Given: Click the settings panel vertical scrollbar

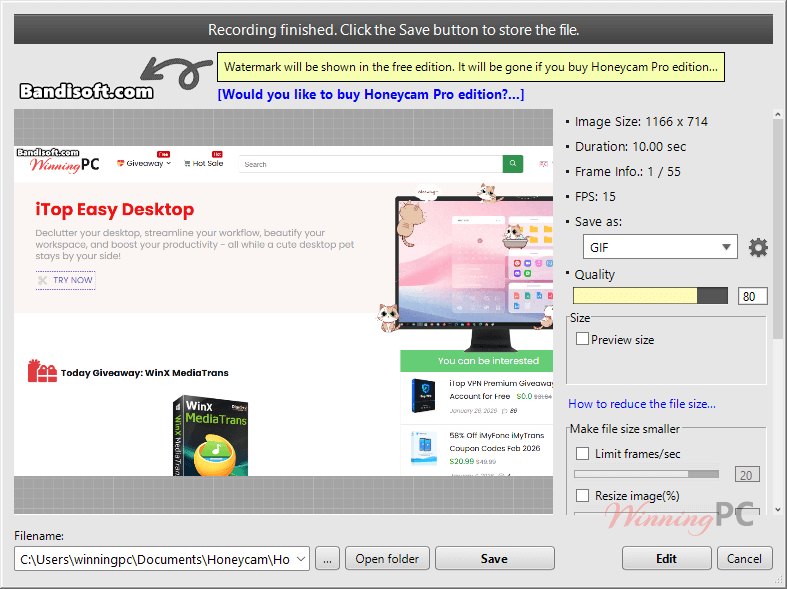Looking at the screenshot, I should pyautogui.click(x=777, y=231).
